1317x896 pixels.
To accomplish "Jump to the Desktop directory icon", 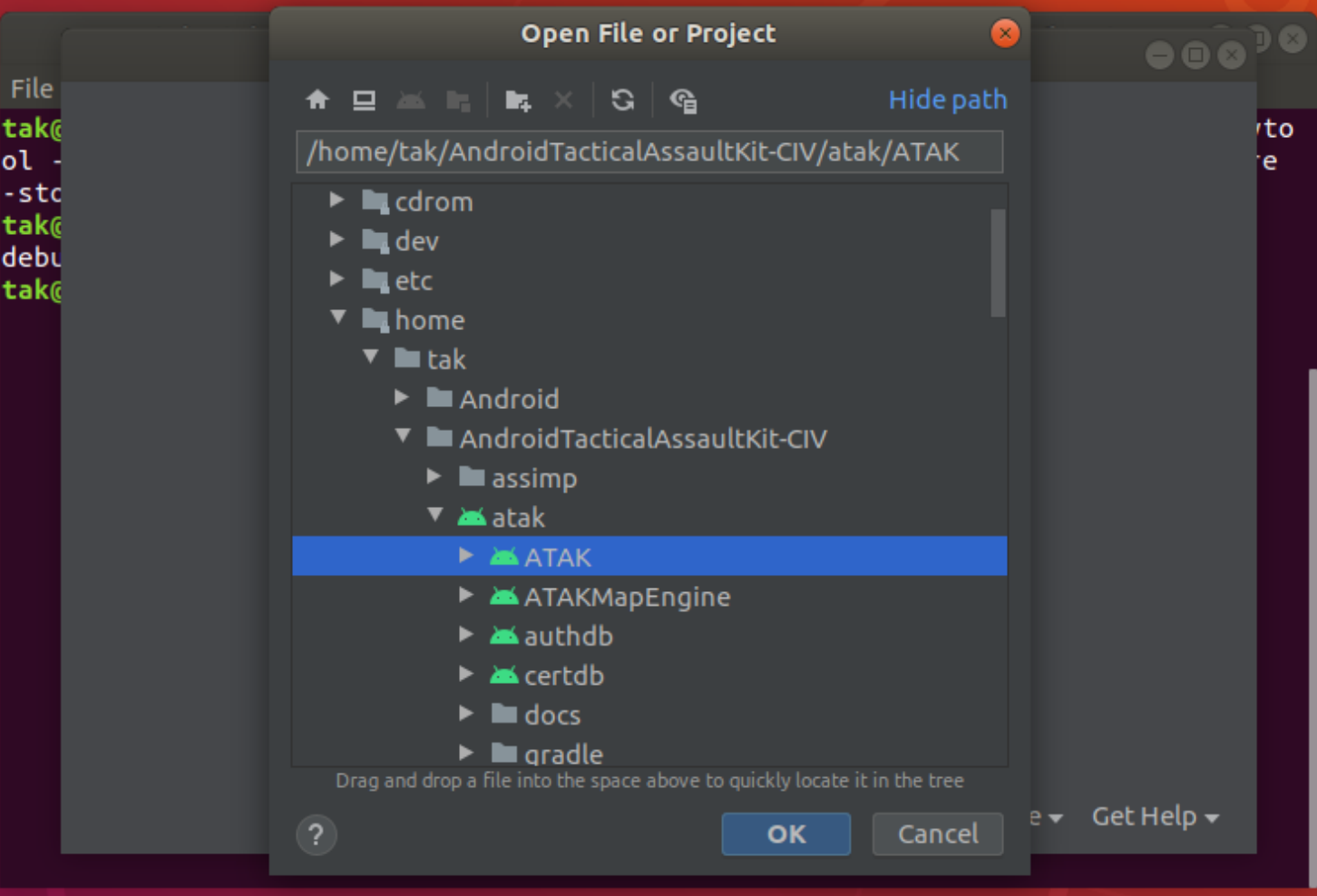I will (365, 100).
